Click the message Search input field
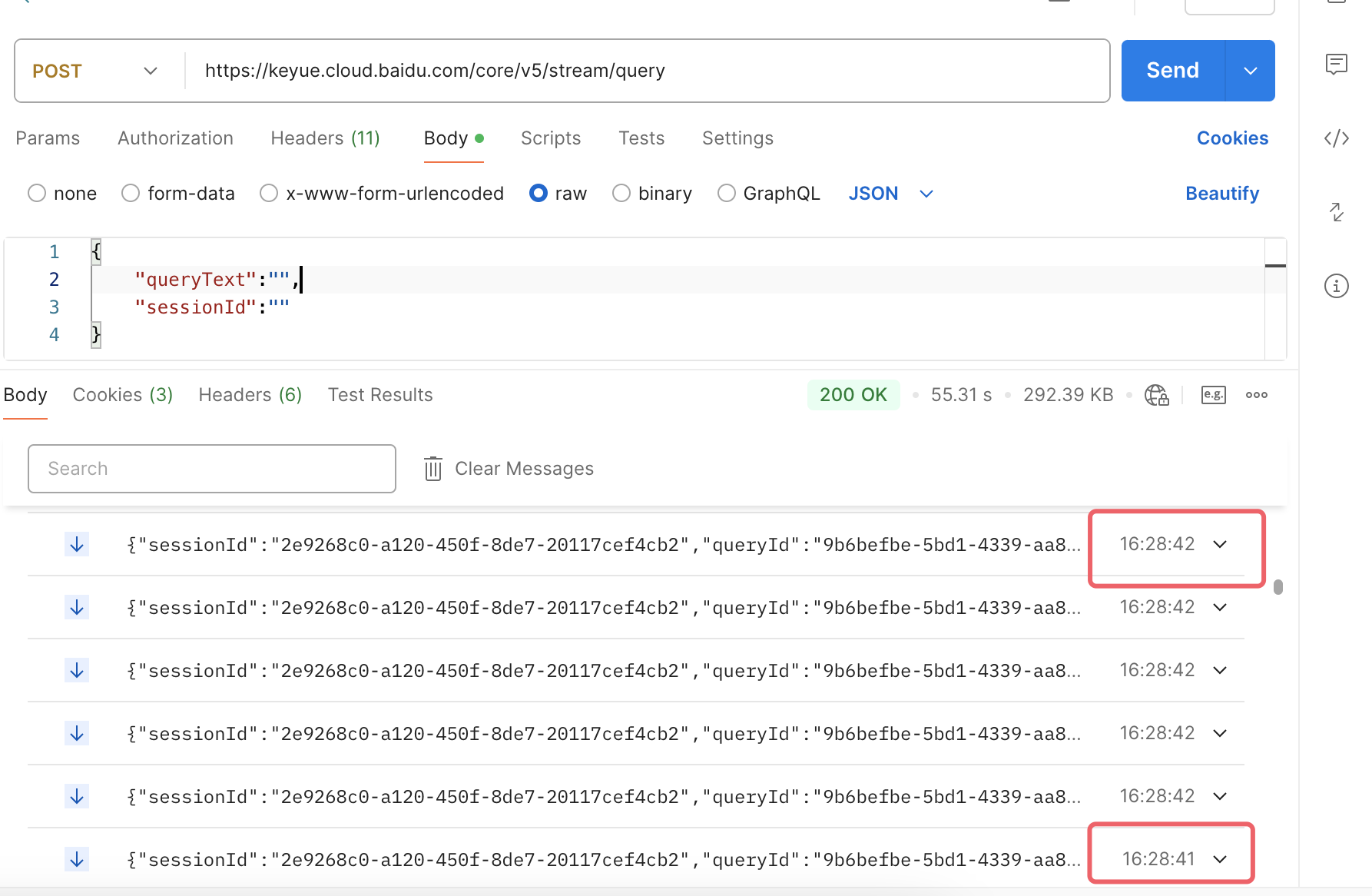 212,469
